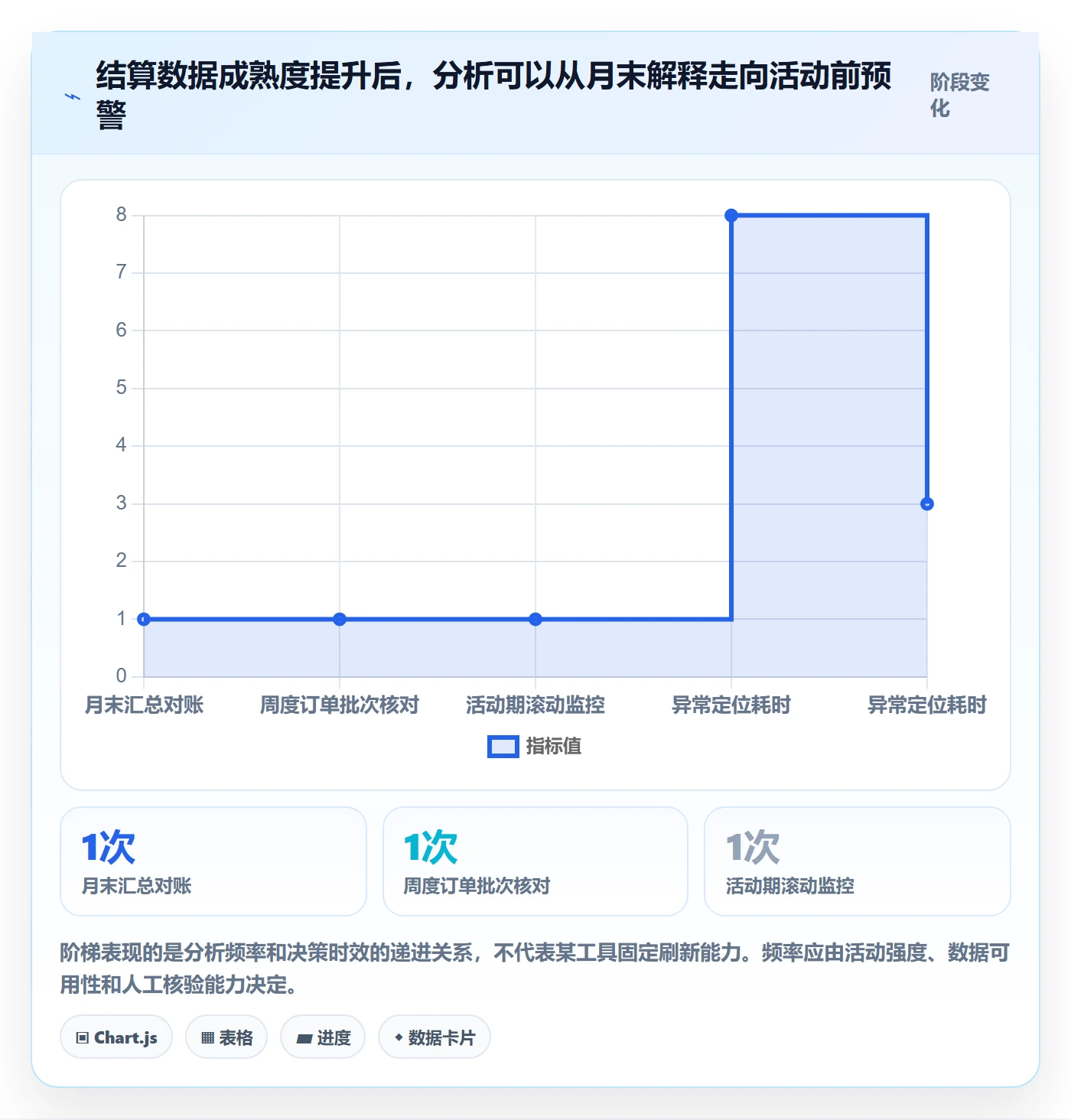Click the x-axis label 周度订单批次核对
The height and width of the screenshot is (1120, 1071).
340,705
